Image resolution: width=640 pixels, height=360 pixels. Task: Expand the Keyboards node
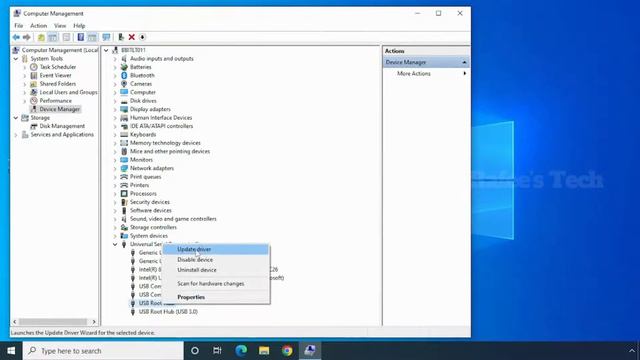[115, 135]
